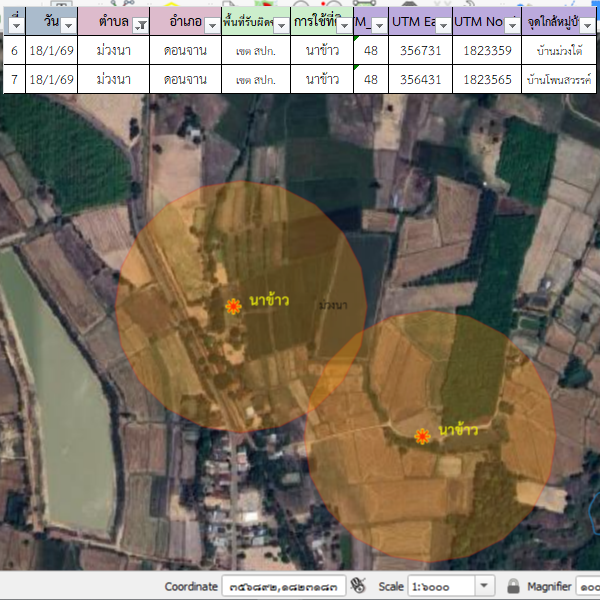Click the Magnifier value field
The image size is (600, 600).
[x=588, y=586]
